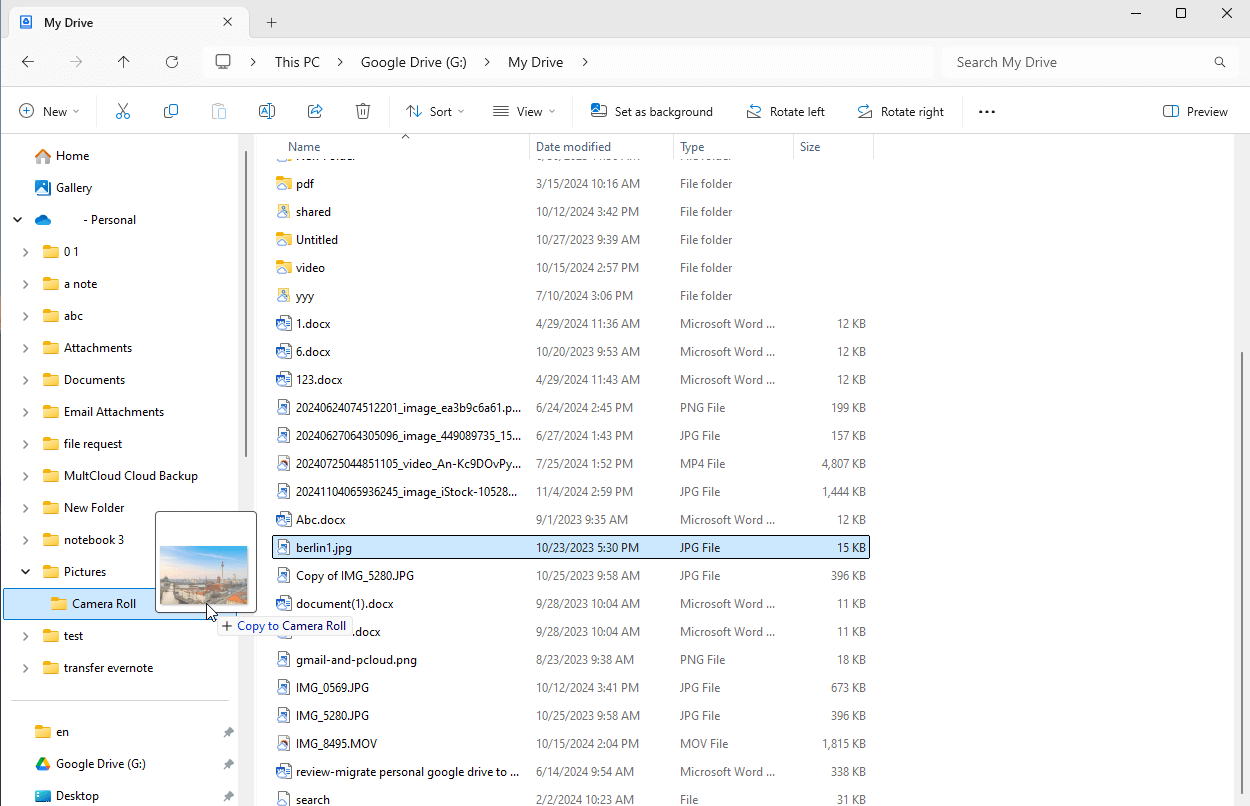The height and width of the screenshot is (806, 1250).
Task: Navigate back with the back arrow
Action: (28, 62)
